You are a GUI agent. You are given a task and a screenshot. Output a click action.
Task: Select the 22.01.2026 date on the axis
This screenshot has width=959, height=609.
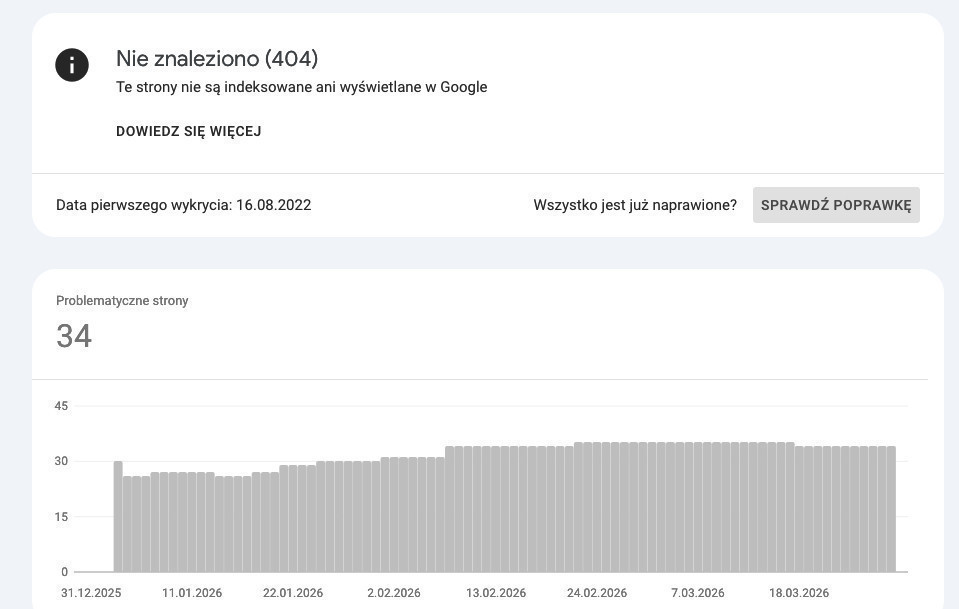coord(293,593)
